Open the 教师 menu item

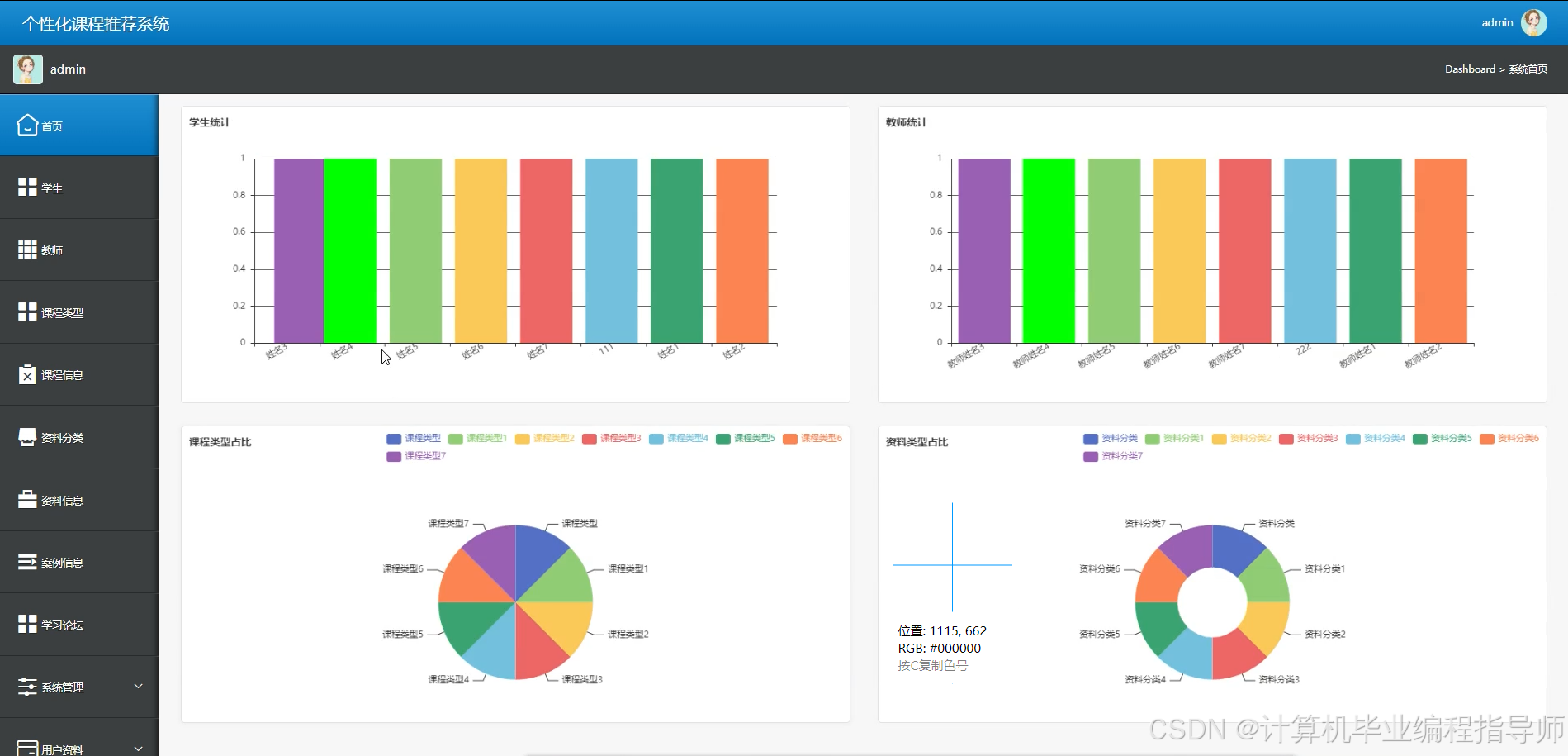[78, 250]
